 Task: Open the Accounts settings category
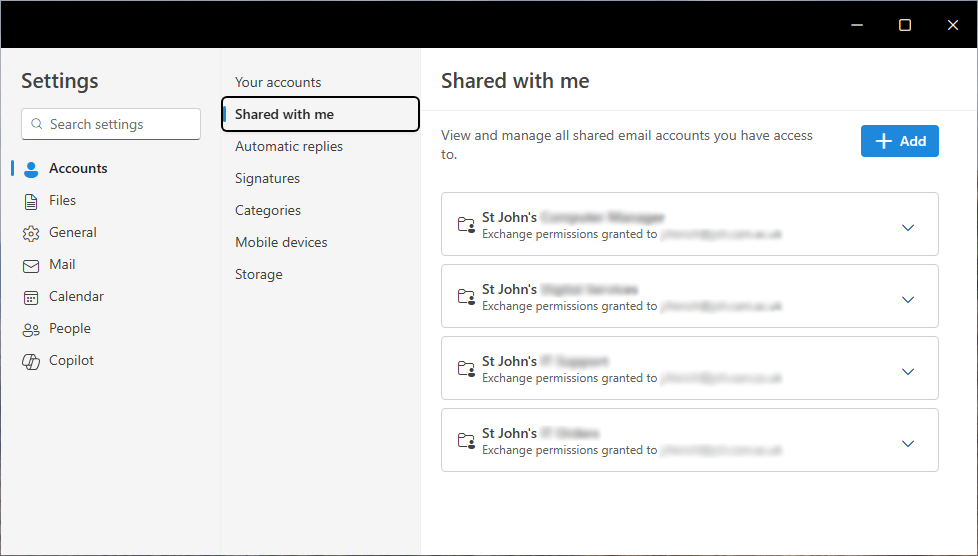(78, 168)
